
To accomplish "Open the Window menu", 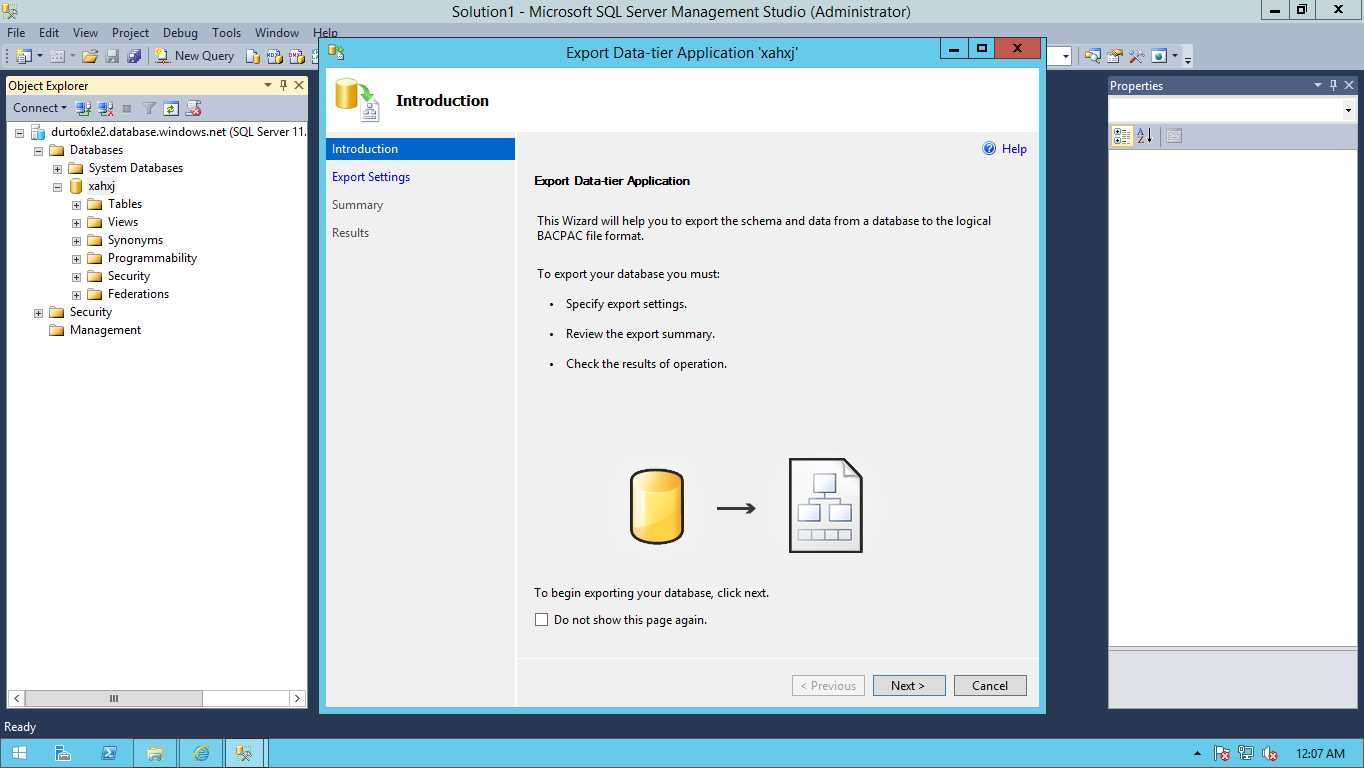I will coord(277,33).
